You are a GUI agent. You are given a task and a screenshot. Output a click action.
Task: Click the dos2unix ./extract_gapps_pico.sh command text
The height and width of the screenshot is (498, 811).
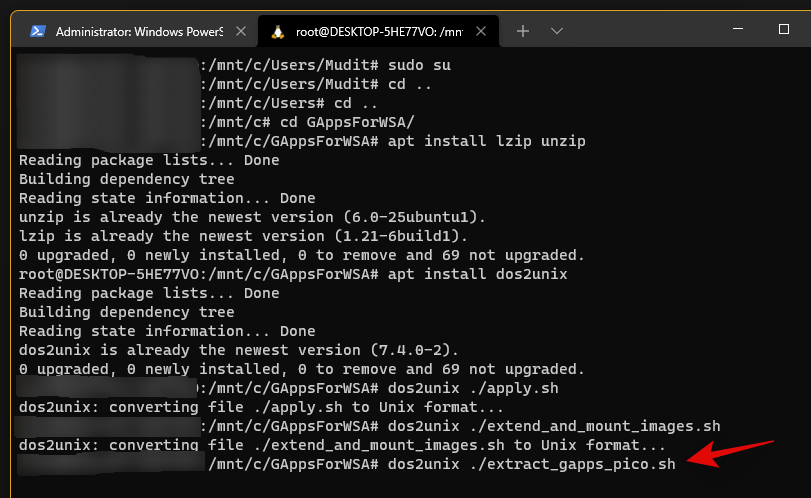(531, 465)
